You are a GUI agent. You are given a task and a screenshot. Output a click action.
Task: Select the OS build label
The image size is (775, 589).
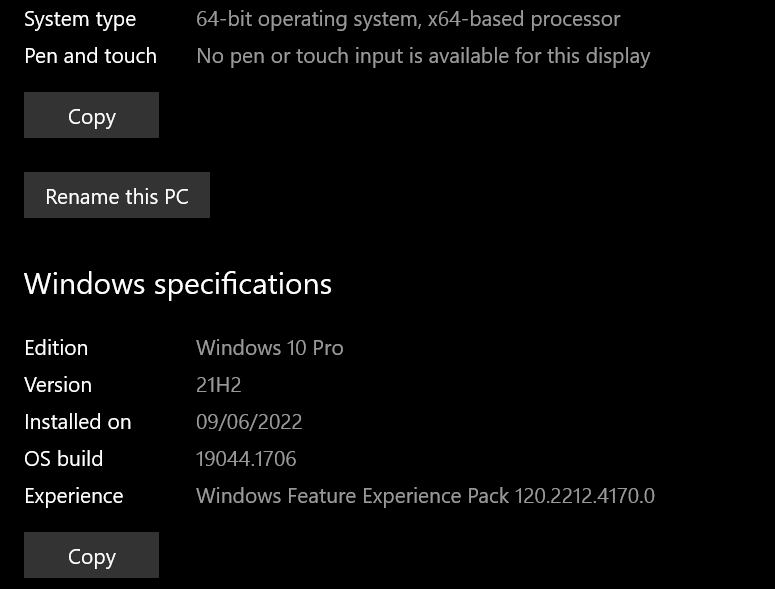pos(64,459)
